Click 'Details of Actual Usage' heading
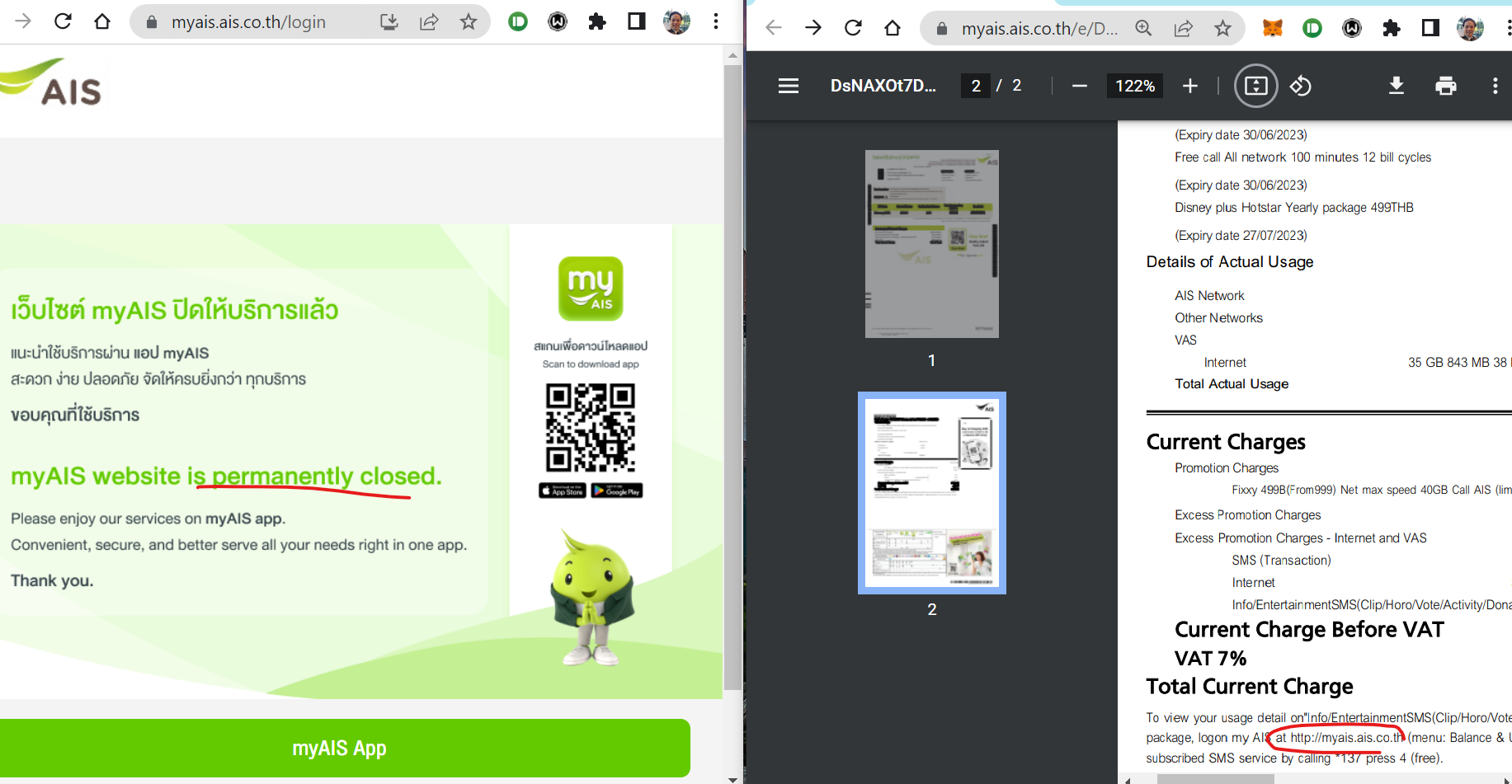The image size is (1512, 784). [1230, 262]
